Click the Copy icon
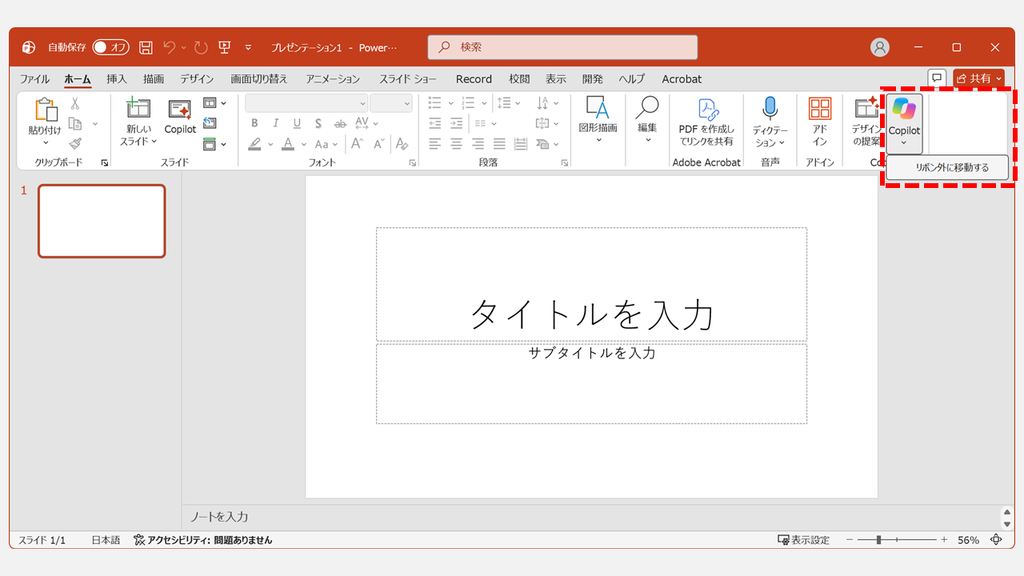Viewport: 1024px width, 576px height. [x=75, y=123]
